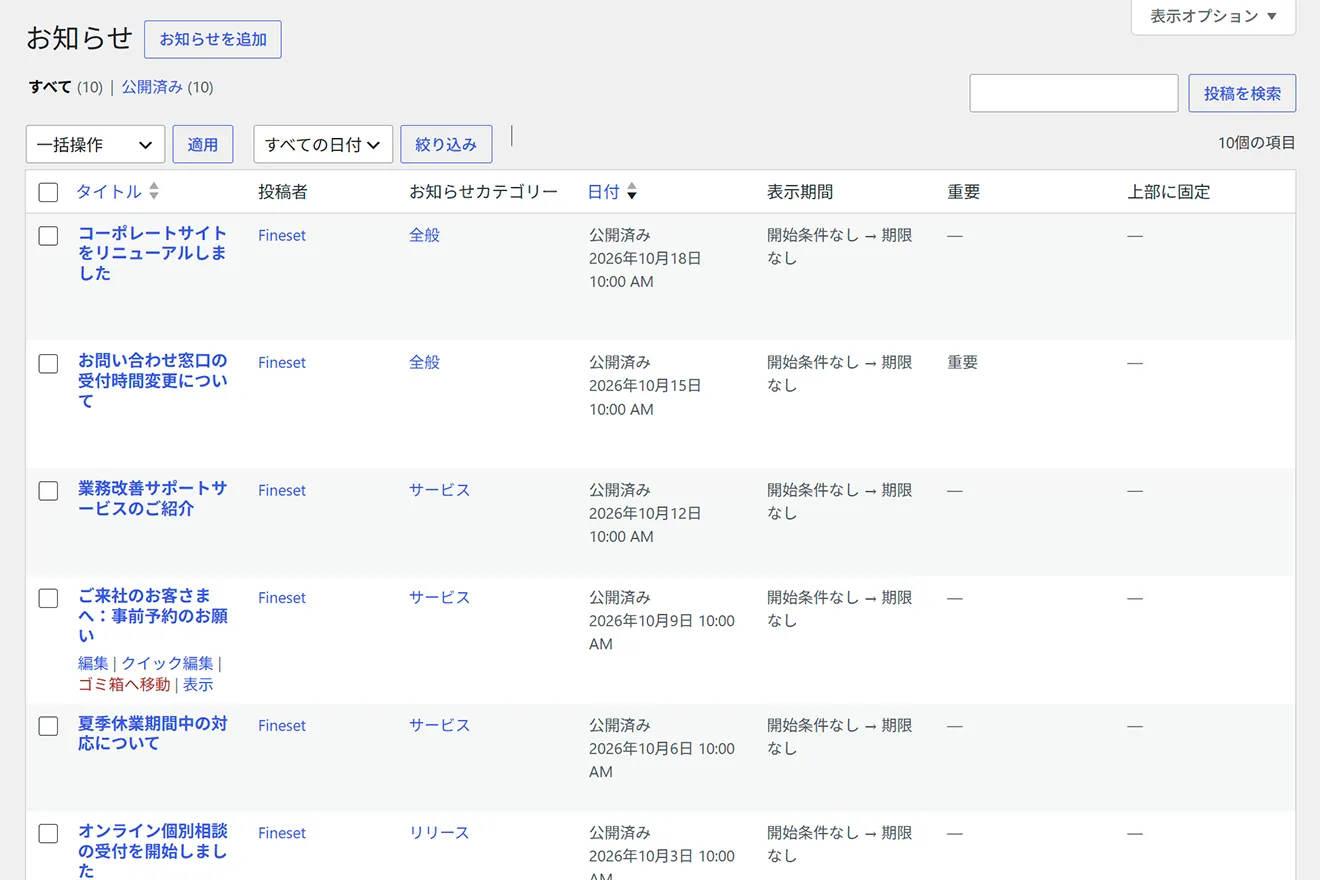Open post ご来社のお客さまへ：事前予約のお願い

coord(153,615)
